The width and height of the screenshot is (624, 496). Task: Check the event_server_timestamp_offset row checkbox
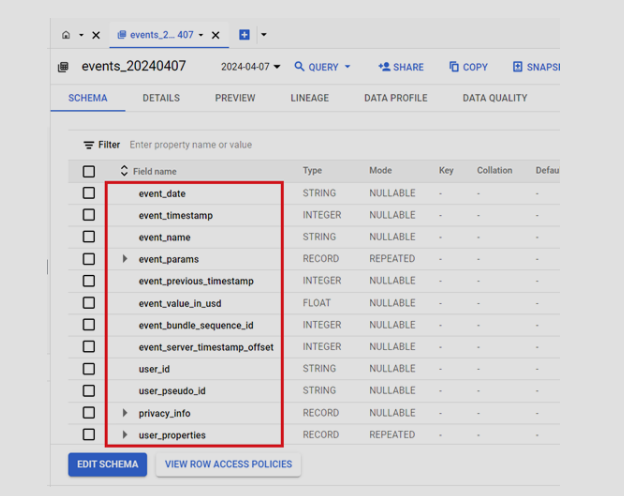tap(89, 347)
